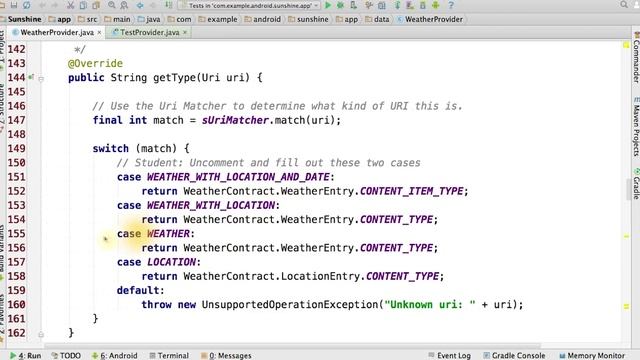
Task: Open the Memory Monitor
Action: tap(591, 356)
